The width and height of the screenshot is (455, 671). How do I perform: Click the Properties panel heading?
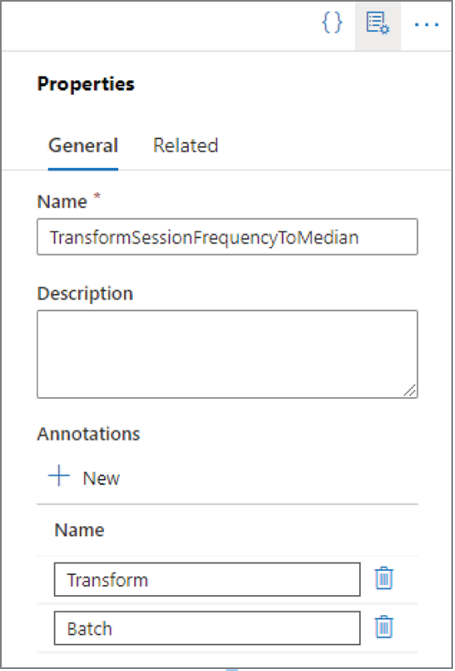point(86,84)
